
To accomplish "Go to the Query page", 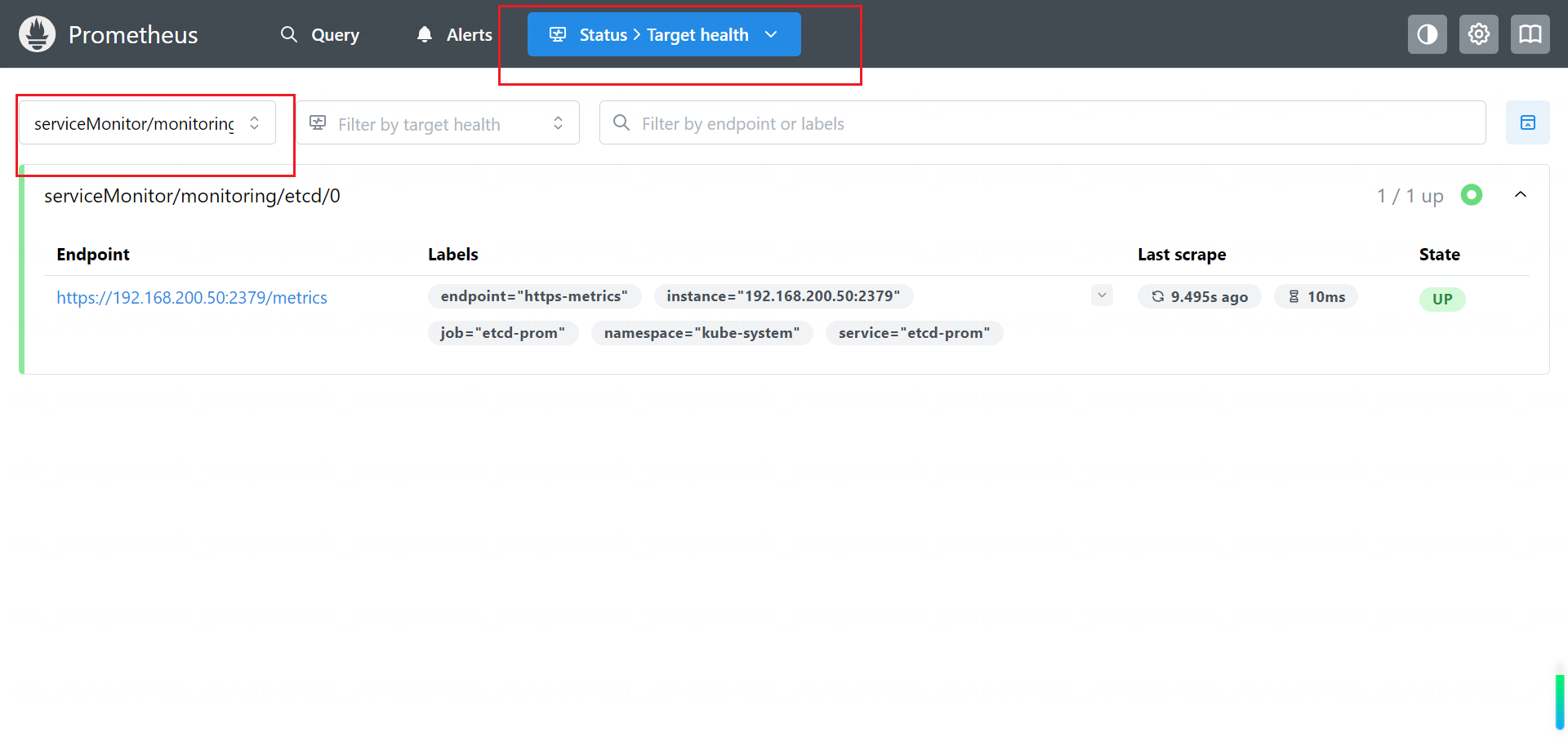I will (x=335, y=35).
